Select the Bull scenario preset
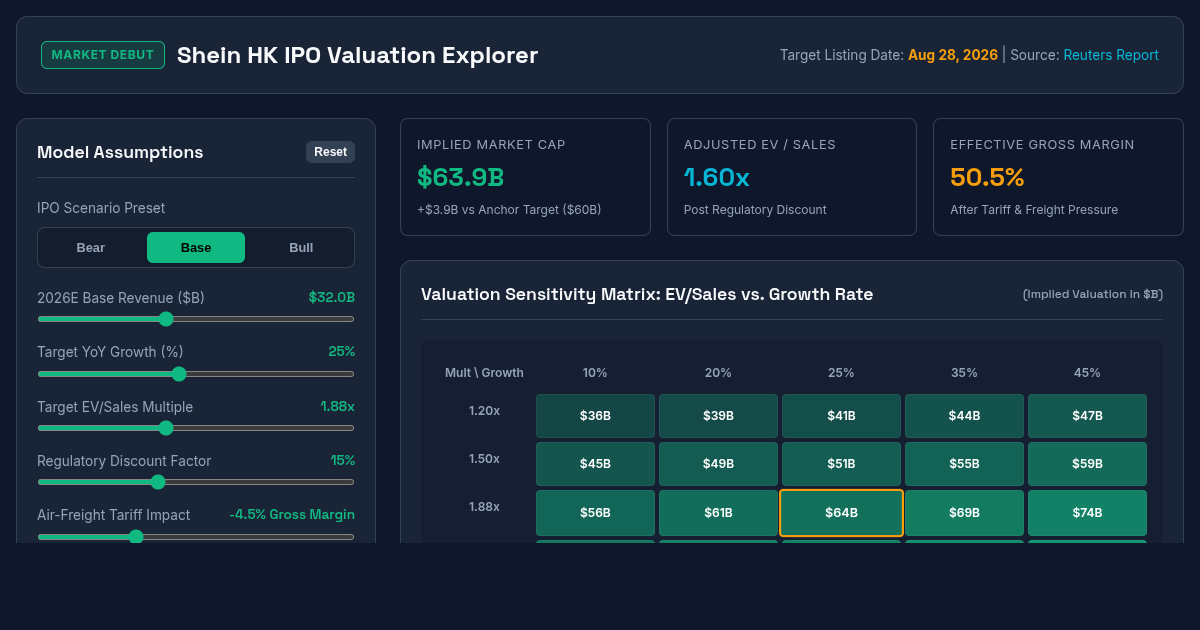 [301, 247]
